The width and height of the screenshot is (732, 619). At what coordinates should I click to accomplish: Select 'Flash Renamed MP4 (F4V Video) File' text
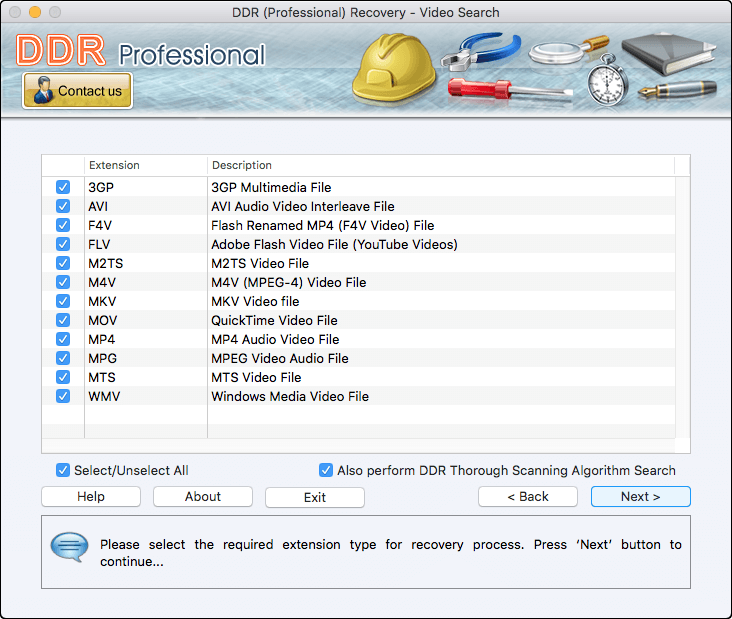323,225
